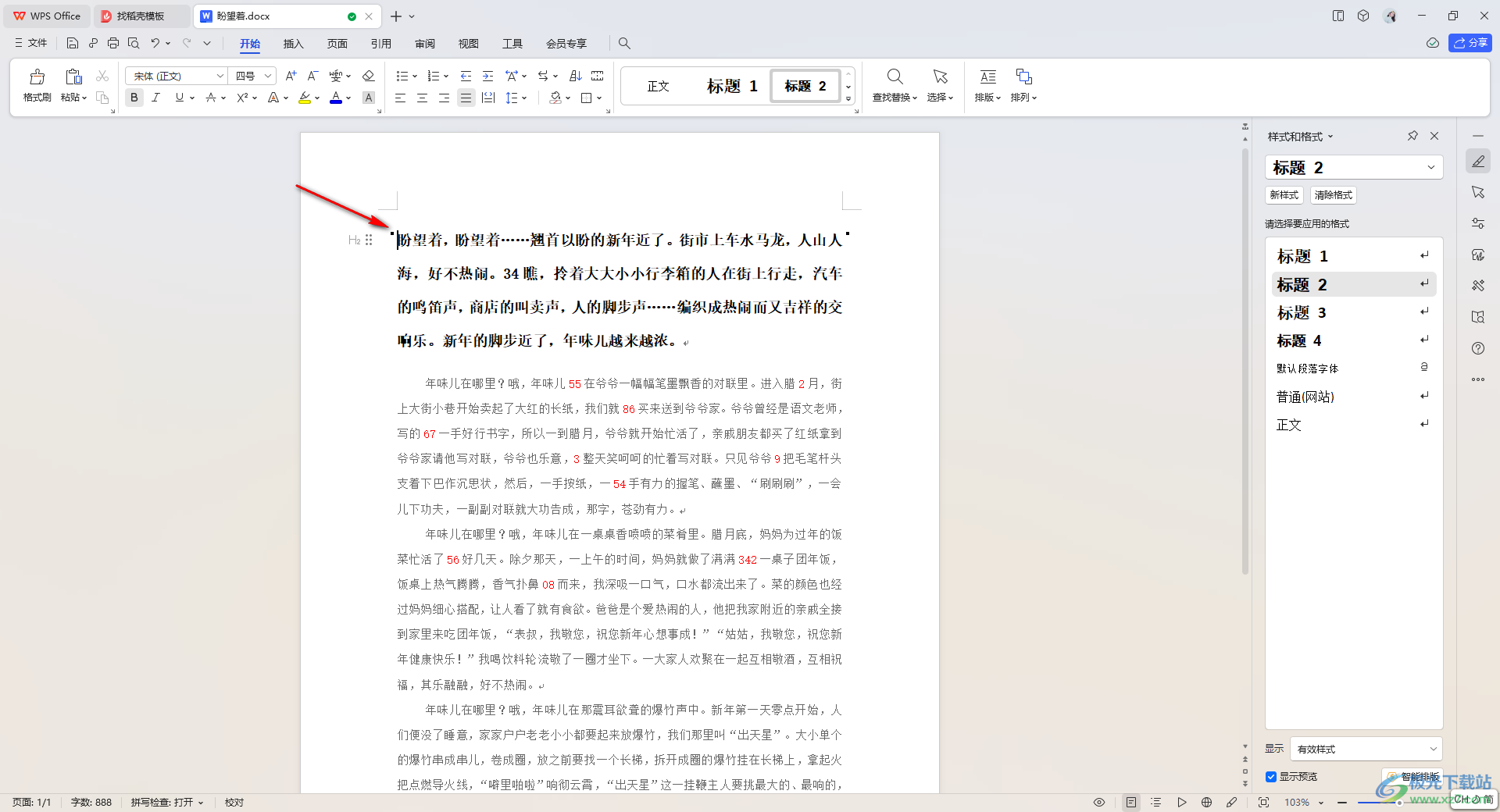Click the 校对 (Proofing) status bar item

(x=234, y=803)
